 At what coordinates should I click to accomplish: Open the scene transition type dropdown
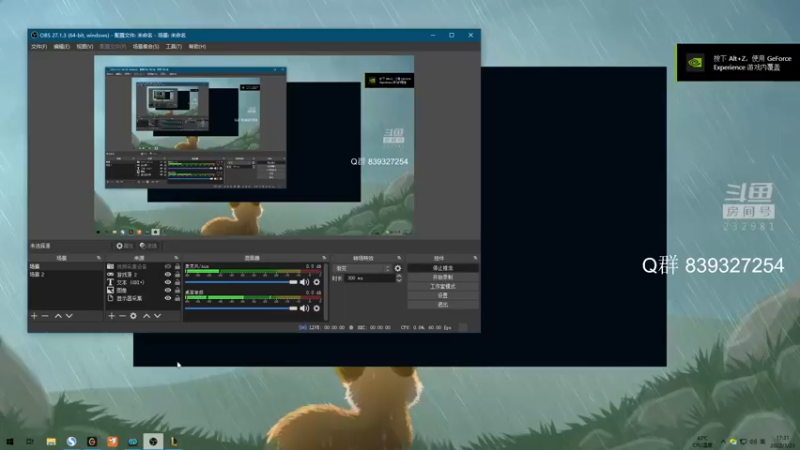pyautogui.click(x=362, y=268)
